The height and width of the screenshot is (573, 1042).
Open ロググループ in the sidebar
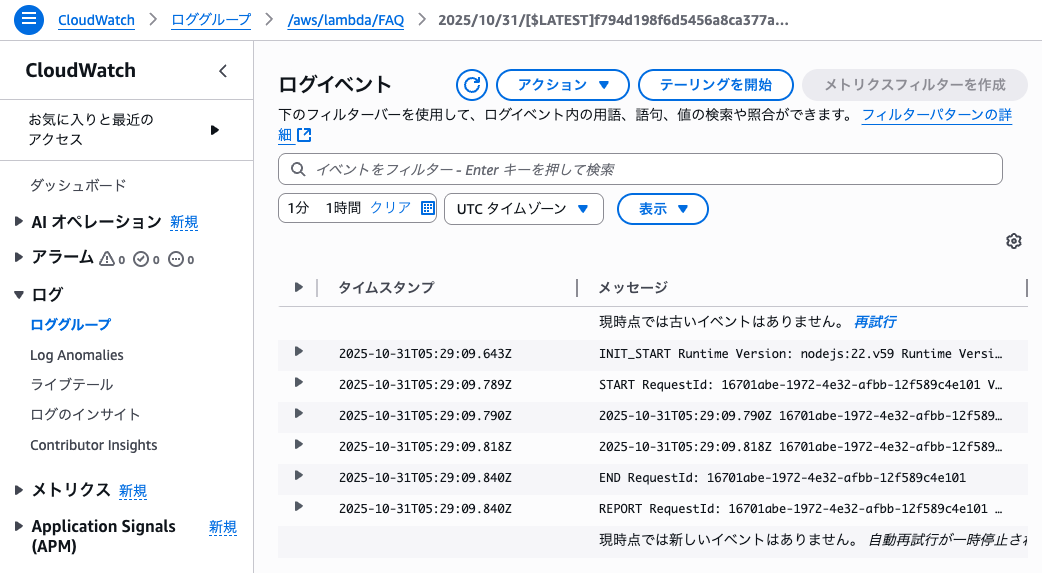(70, 324)
